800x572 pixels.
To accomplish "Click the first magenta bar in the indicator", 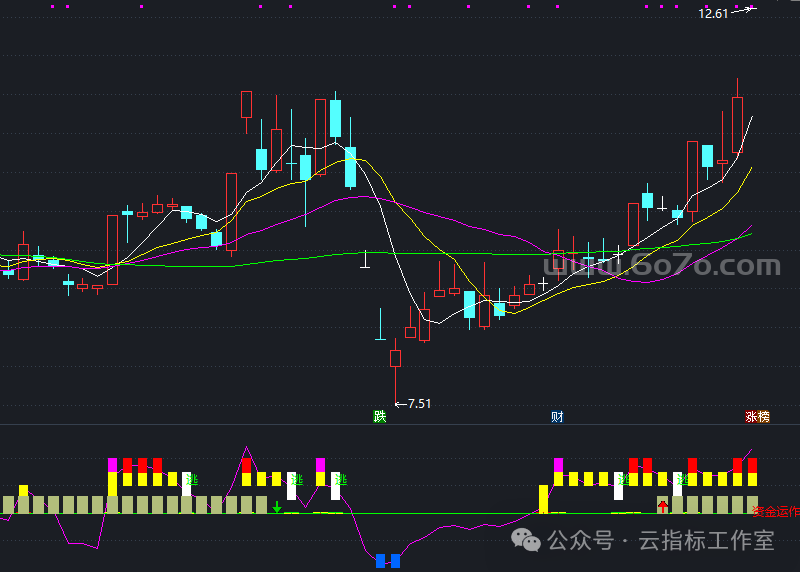I will (x=113, y=464).
